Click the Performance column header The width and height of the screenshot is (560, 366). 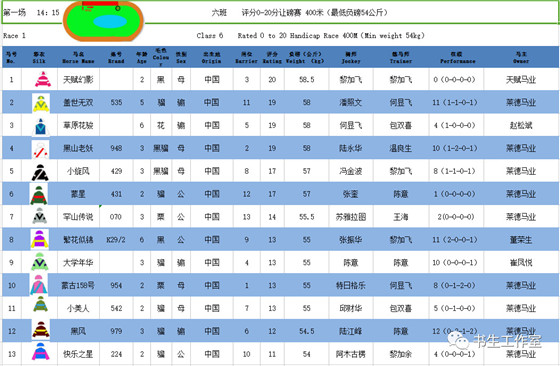click(x=457, y=57)
